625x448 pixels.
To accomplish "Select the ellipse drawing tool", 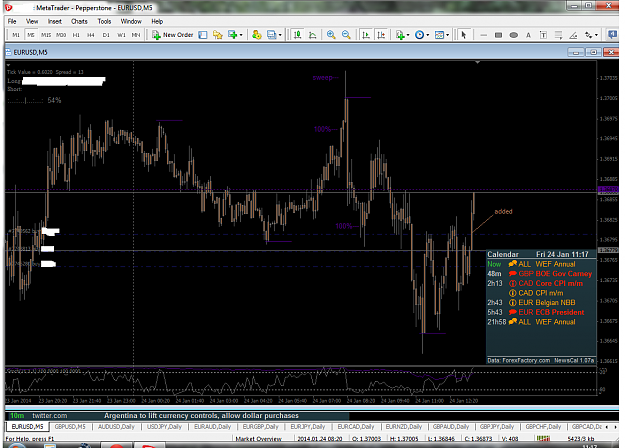I will click(513, 35).
